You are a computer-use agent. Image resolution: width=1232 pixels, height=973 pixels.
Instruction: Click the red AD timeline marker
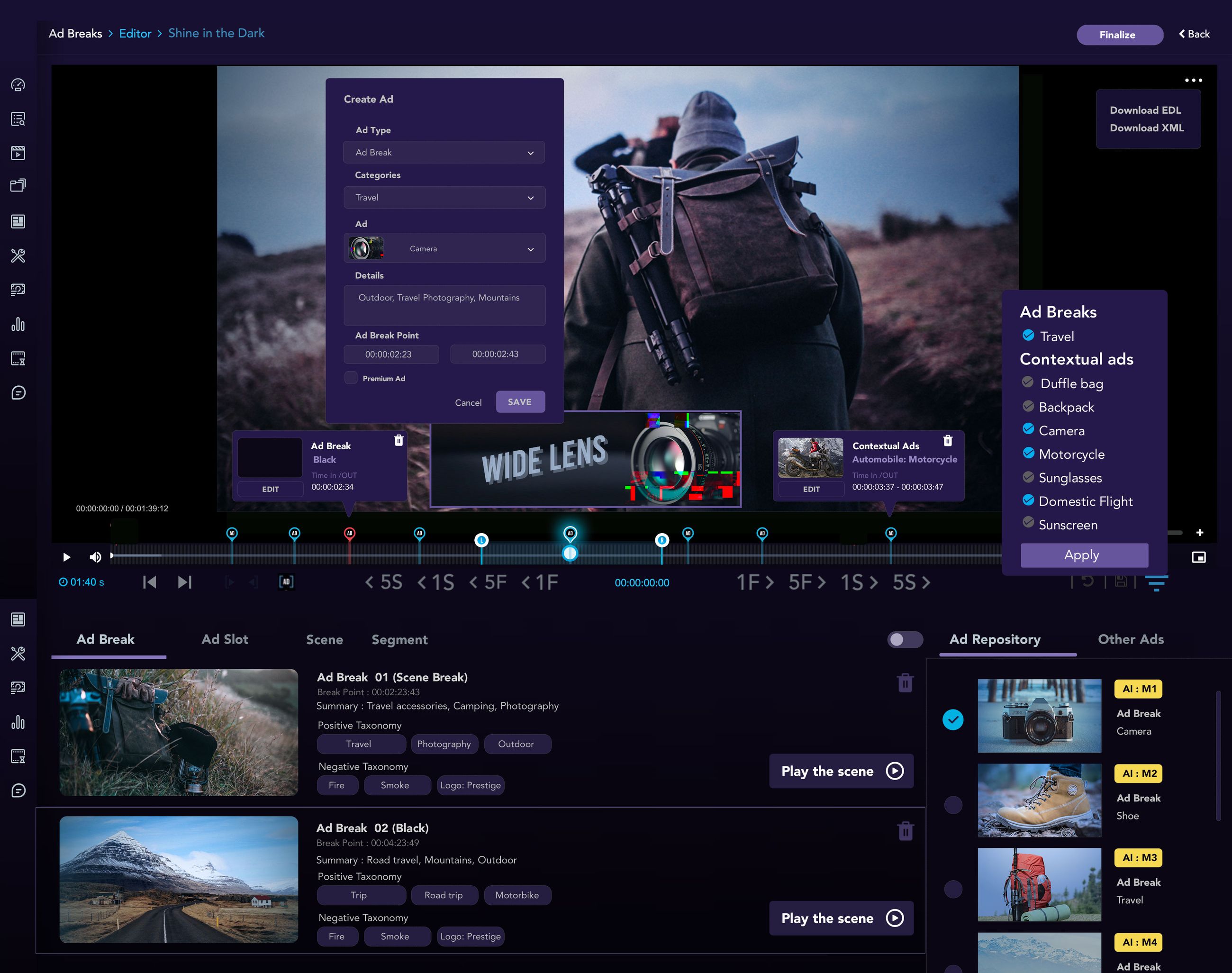(349, 533)
